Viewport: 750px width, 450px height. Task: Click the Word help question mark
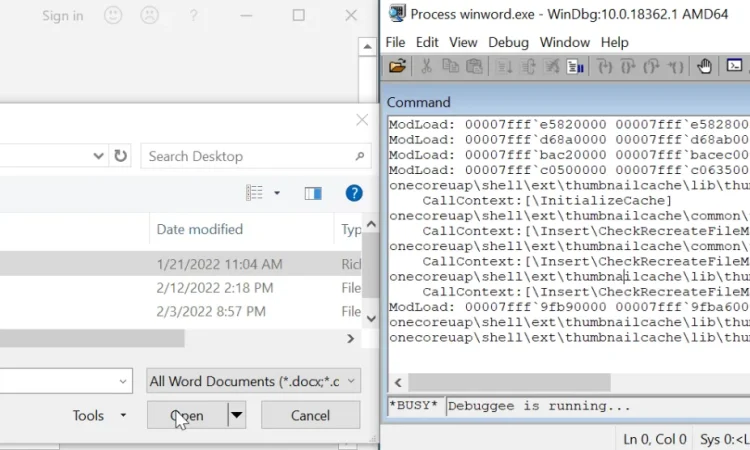point(193,16)
